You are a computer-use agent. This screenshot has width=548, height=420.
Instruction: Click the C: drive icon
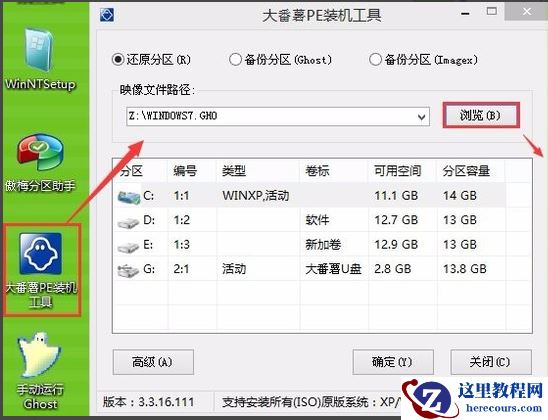click(129, 196)
